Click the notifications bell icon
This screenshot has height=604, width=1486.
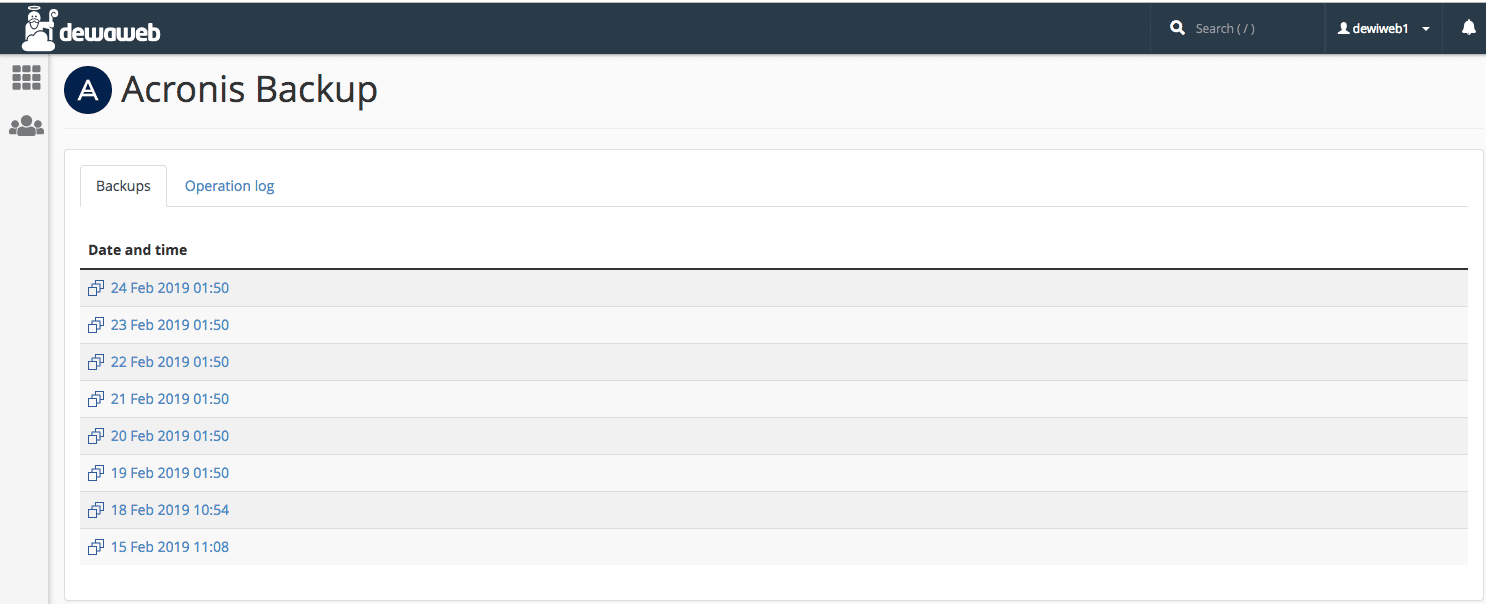pyautogui.click(x=1468, y=28)
